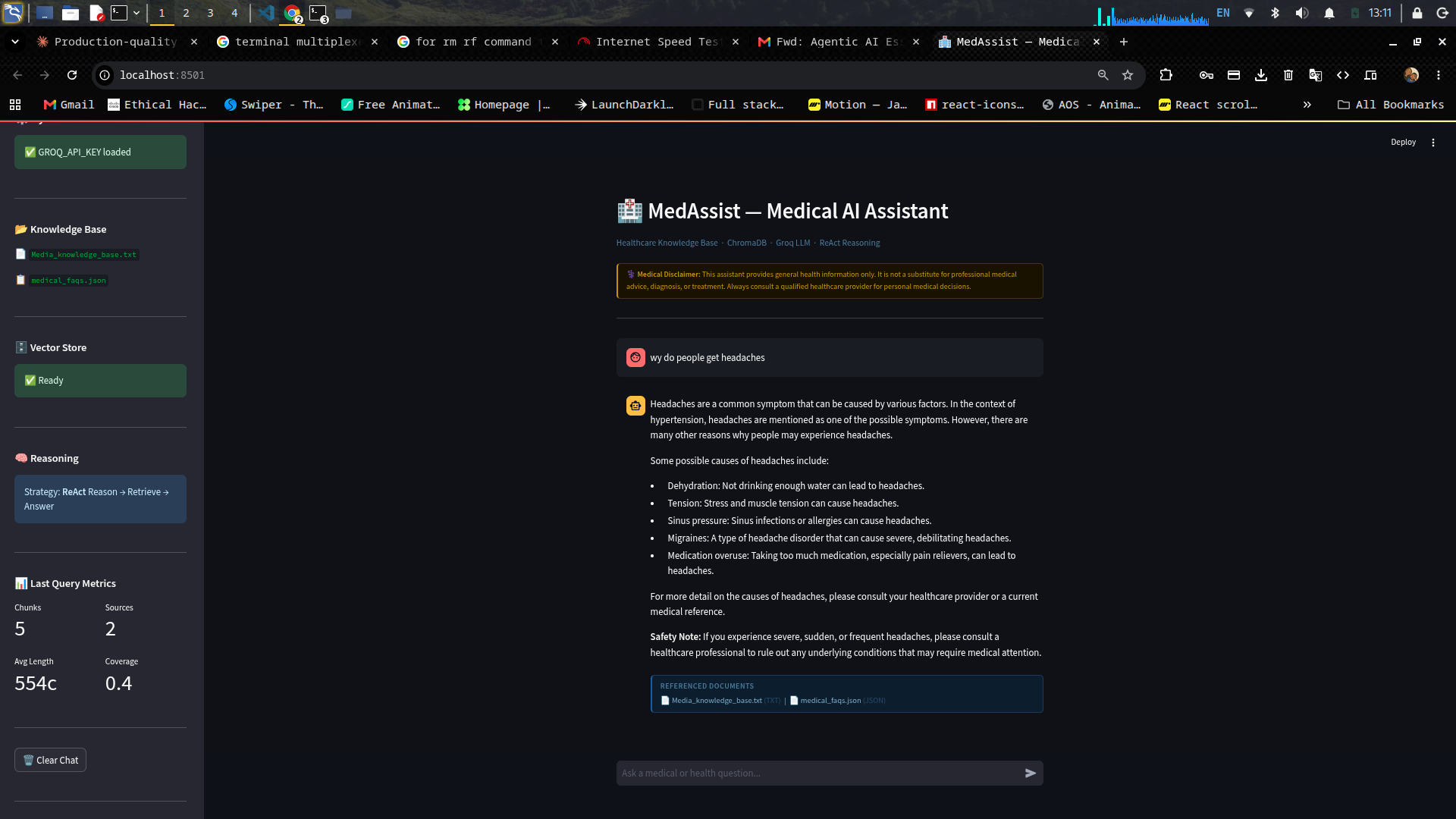
Task: Click the clock showing 13:11
Action: (1379, 13)
